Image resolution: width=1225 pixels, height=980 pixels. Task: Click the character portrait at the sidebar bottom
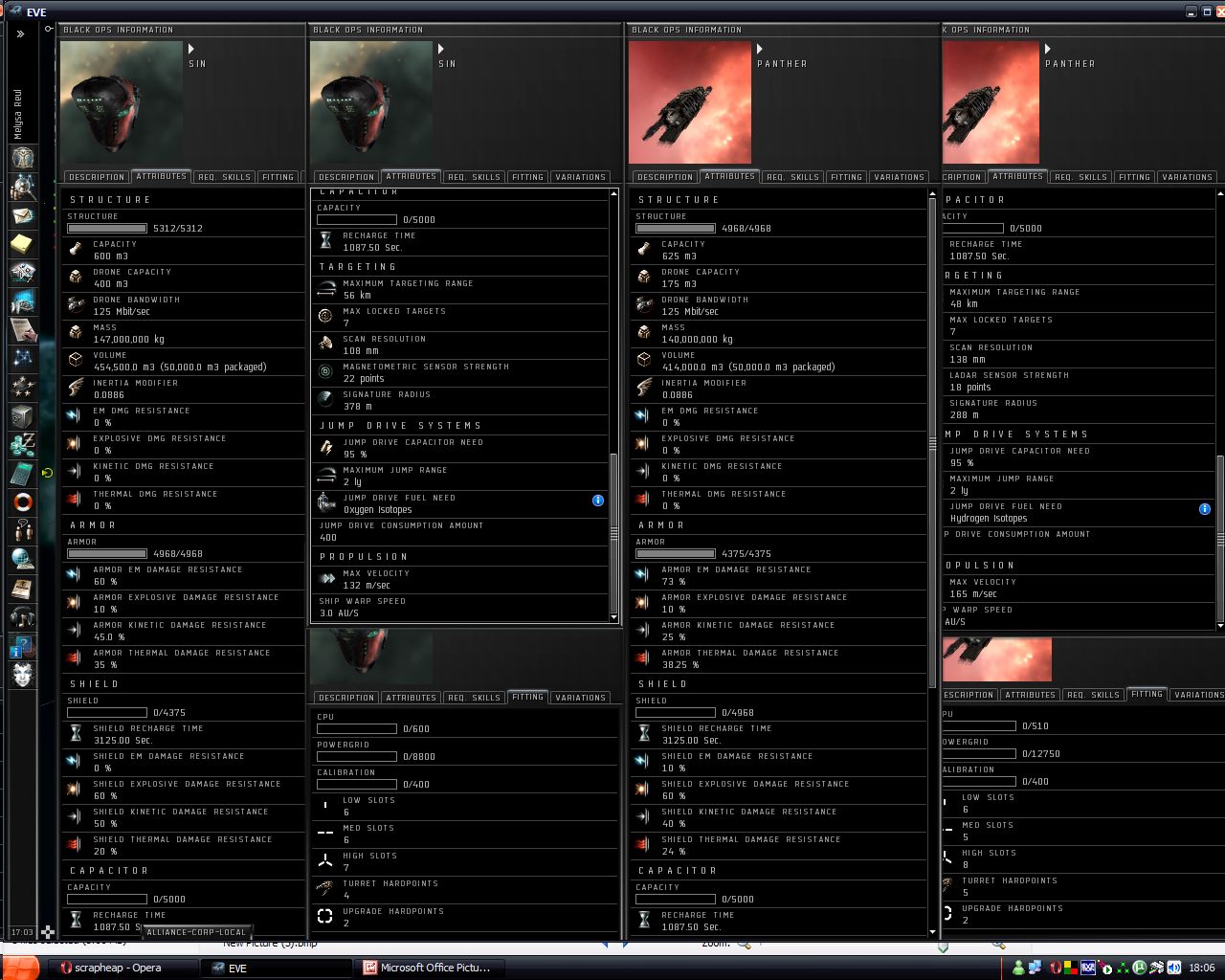[23, 674]
